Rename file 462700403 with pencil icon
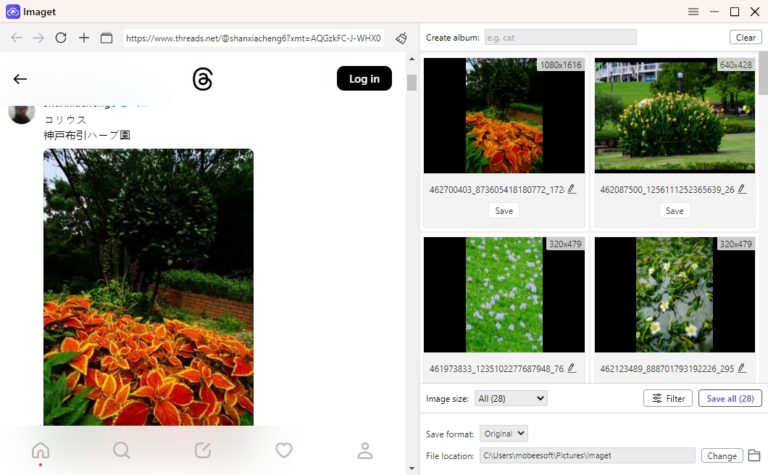The image size is (768, 475). [572, 189]
